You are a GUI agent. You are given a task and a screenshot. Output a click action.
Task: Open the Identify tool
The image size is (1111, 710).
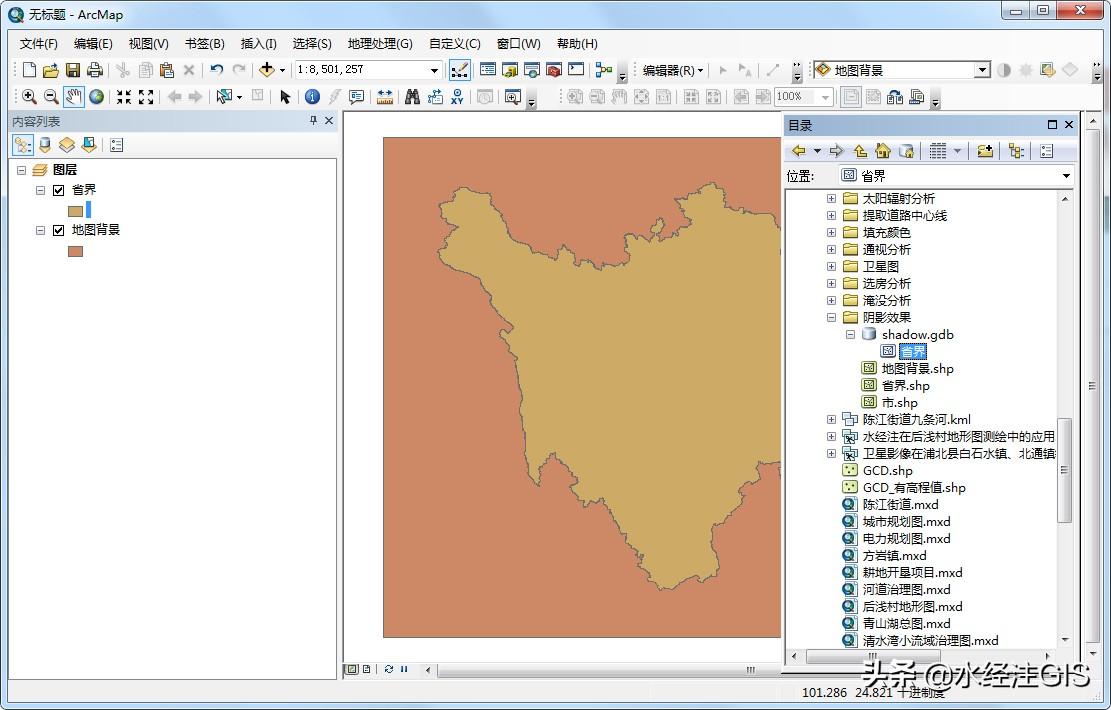[313, 97]
